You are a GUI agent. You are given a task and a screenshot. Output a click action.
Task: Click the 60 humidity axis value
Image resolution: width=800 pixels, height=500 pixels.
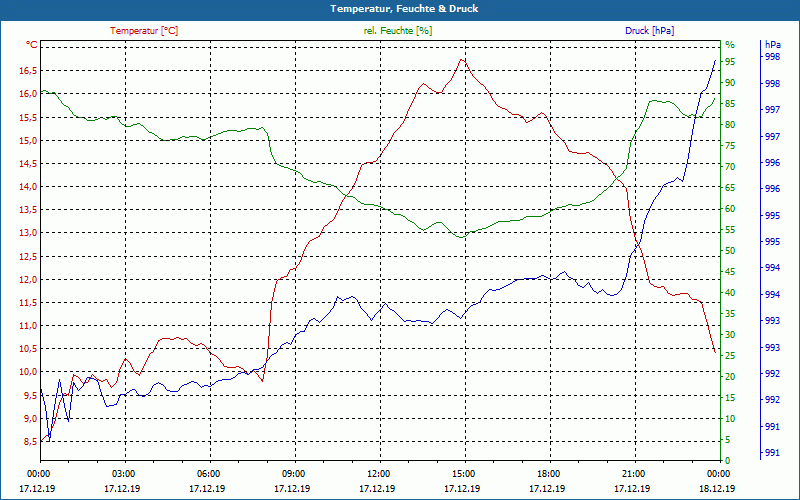click(x=730, y=209)
